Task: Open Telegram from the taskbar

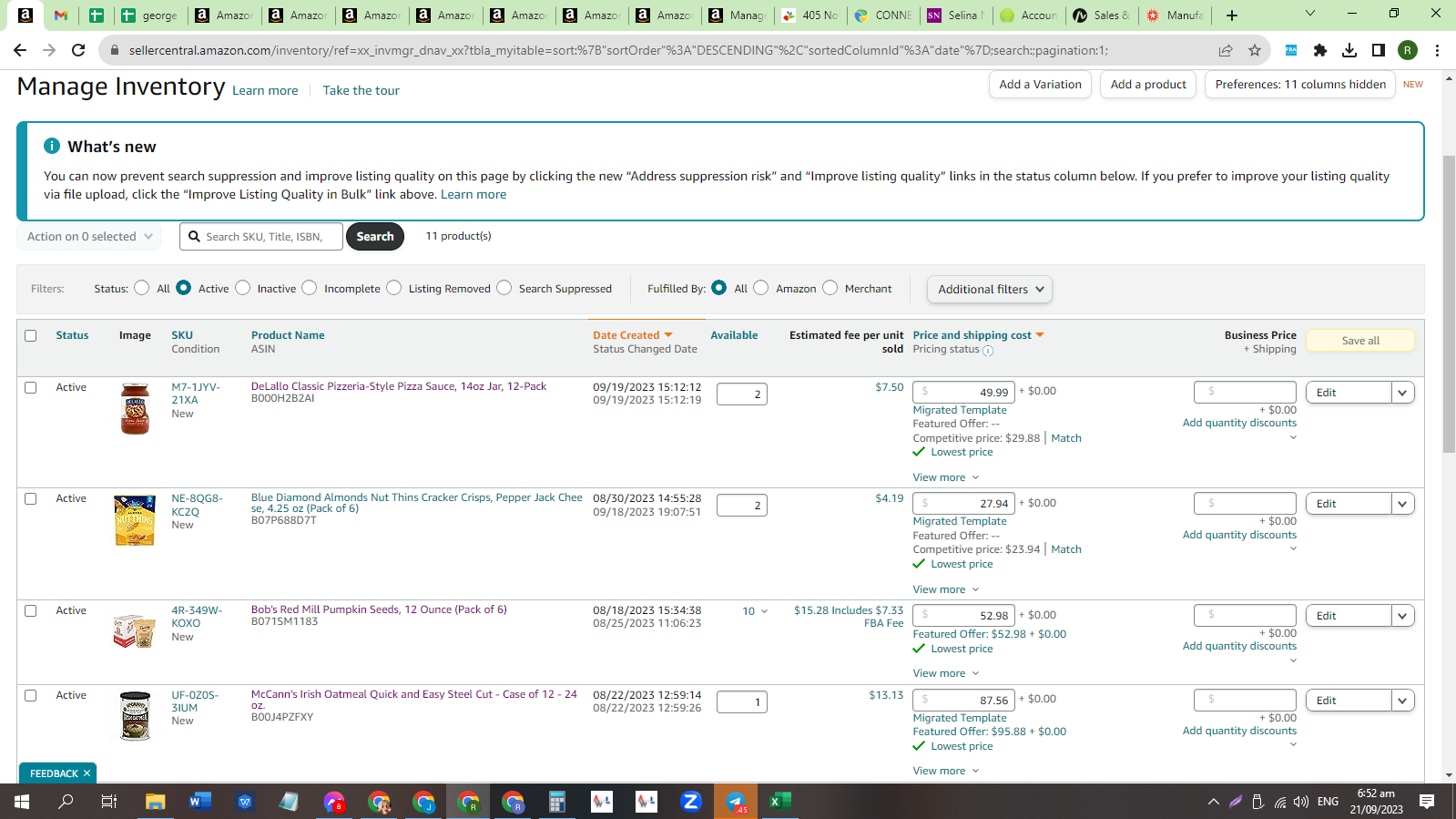Action: pos(736,802)
